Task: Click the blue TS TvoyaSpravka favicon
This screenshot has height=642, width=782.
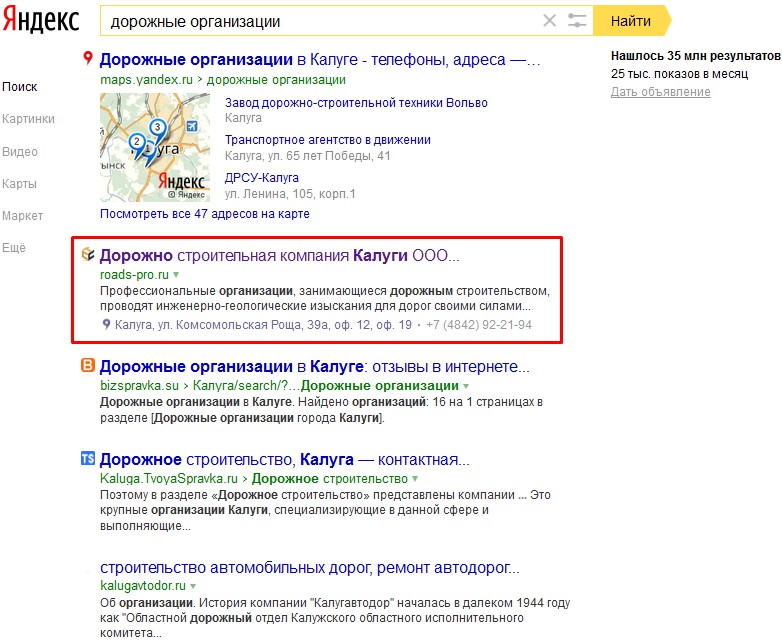Action: (88, 458)
